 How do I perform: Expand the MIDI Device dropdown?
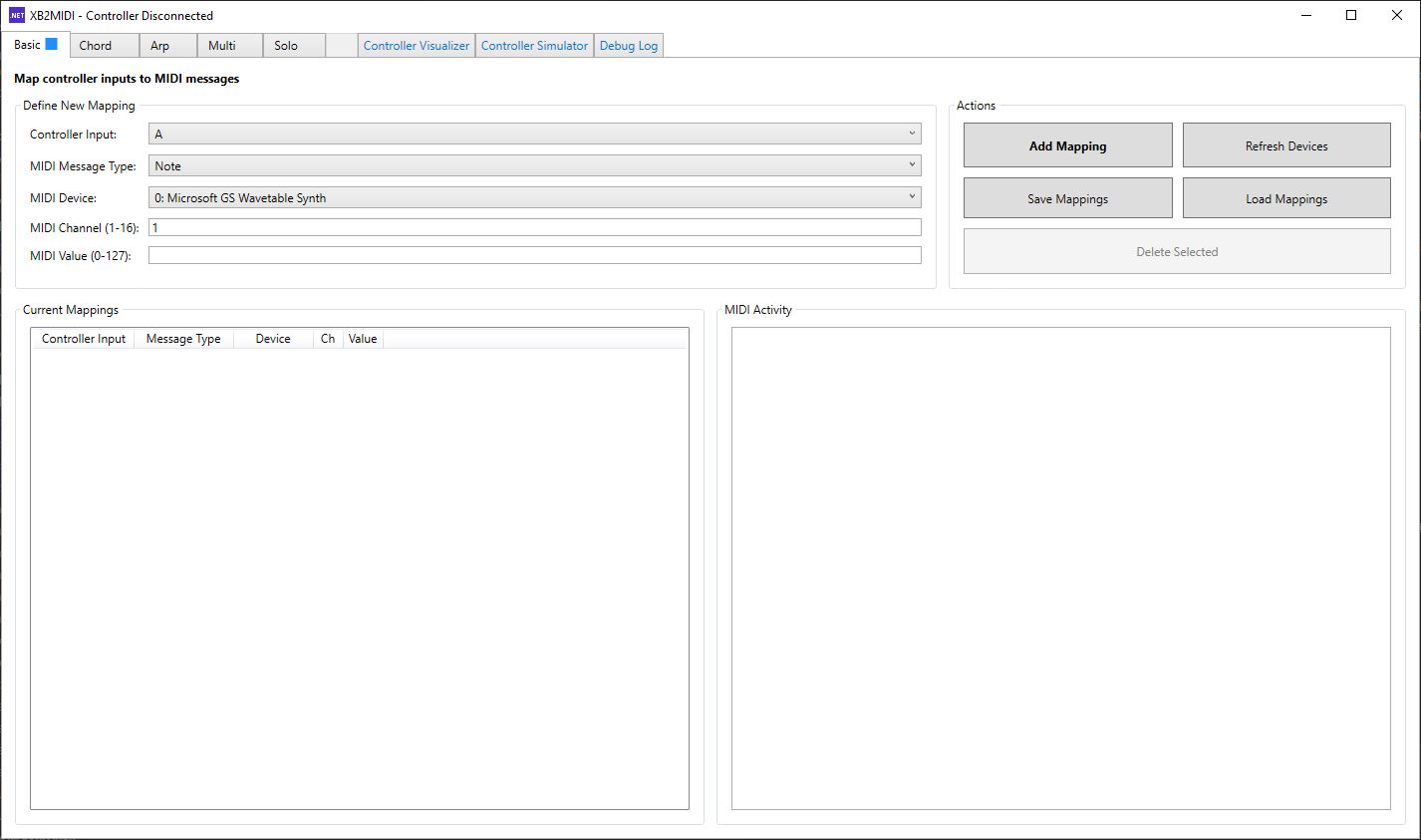[534, 198]
